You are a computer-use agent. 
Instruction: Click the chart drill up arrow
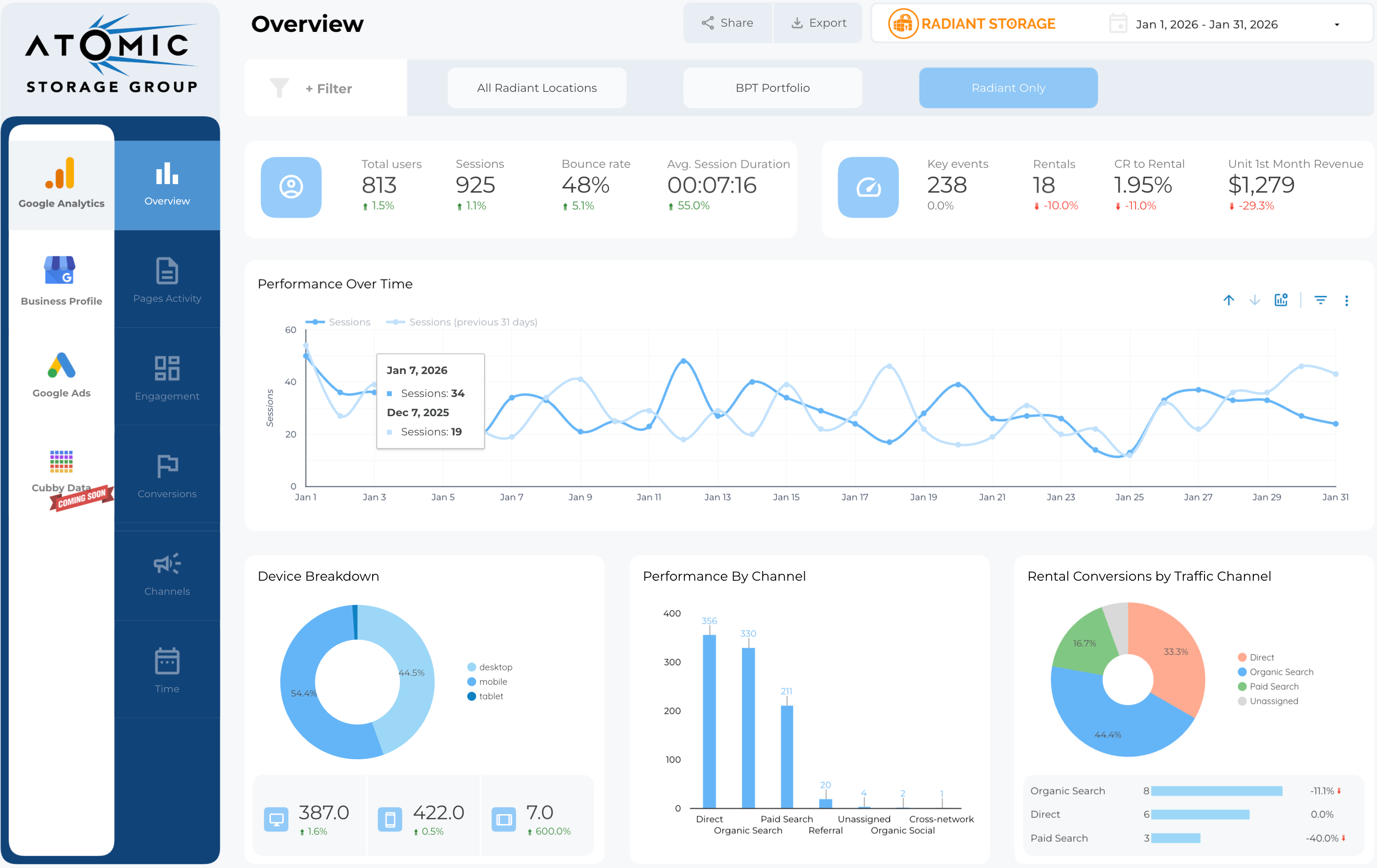[x=1228, y=301]
